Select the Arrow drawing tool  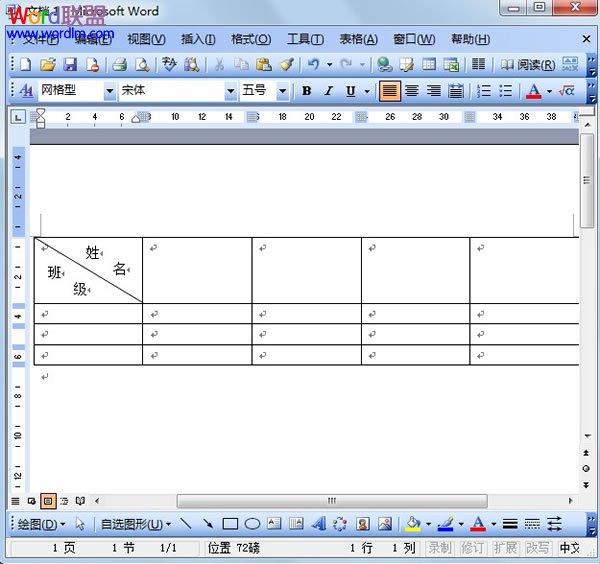(x=208, y=523)
